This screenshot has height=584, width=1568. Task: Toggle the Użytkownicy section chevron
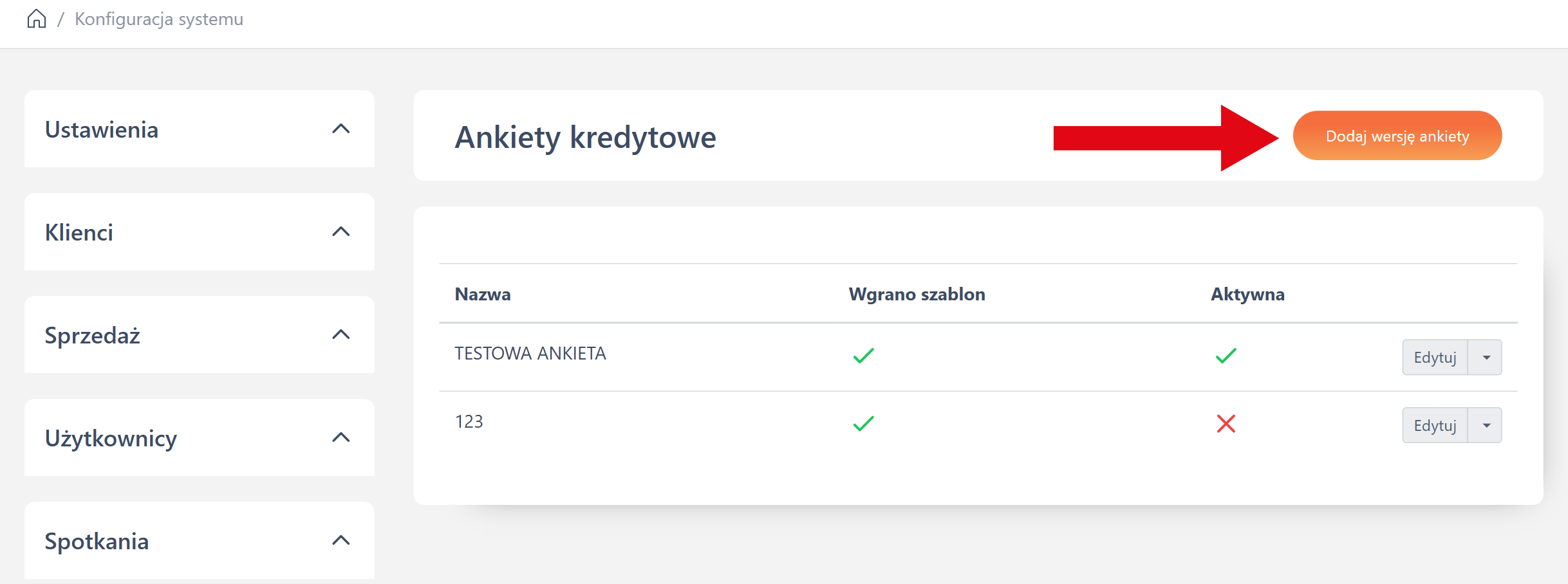[x=341, y=438]
